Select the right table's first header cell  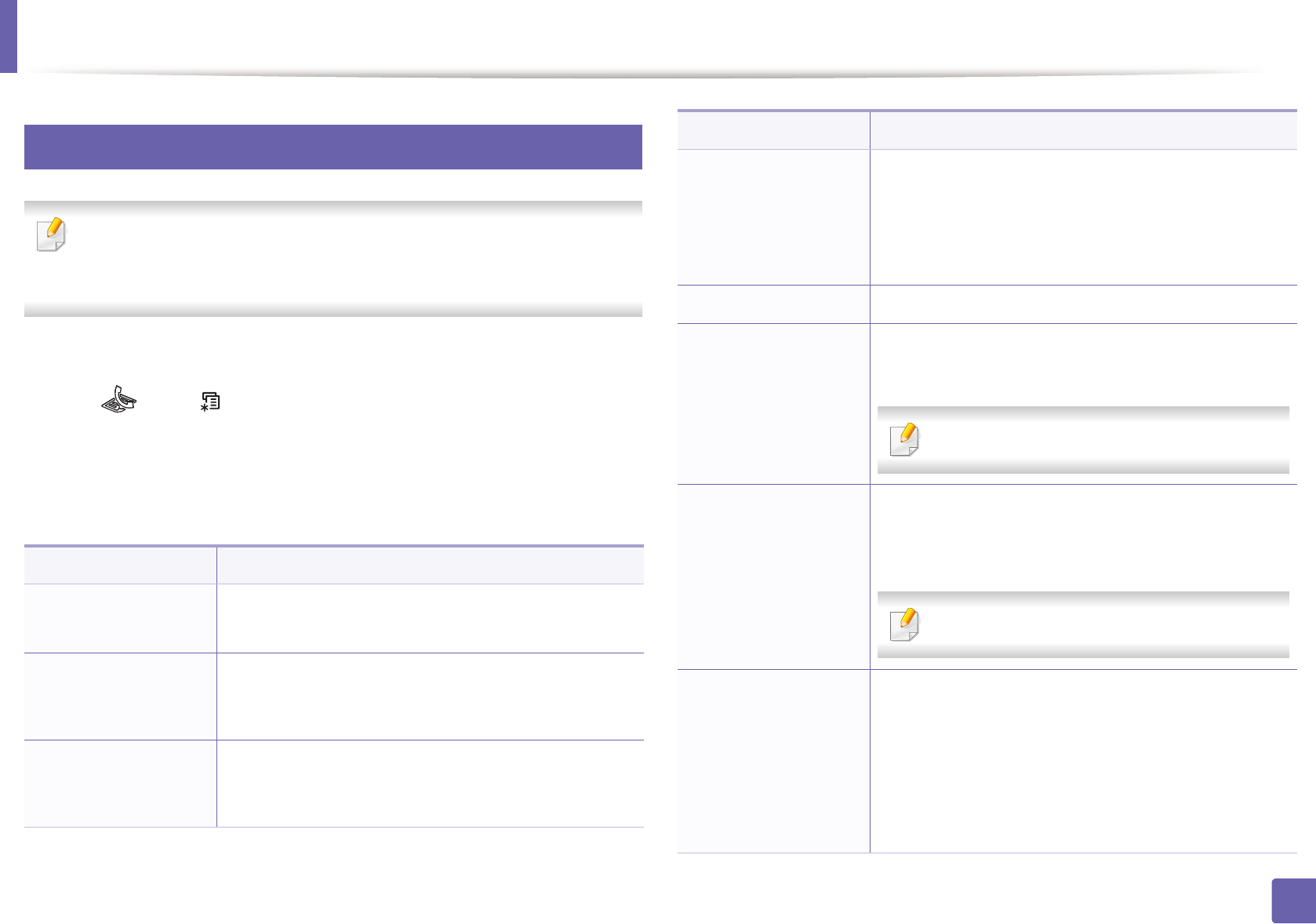(773, 130)
